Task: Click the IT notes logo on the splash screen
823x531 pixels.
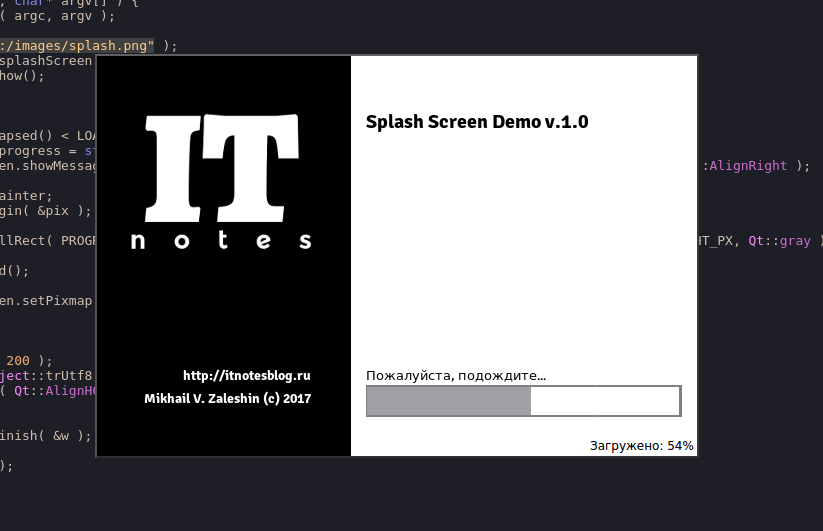Action: pos(221,181)
